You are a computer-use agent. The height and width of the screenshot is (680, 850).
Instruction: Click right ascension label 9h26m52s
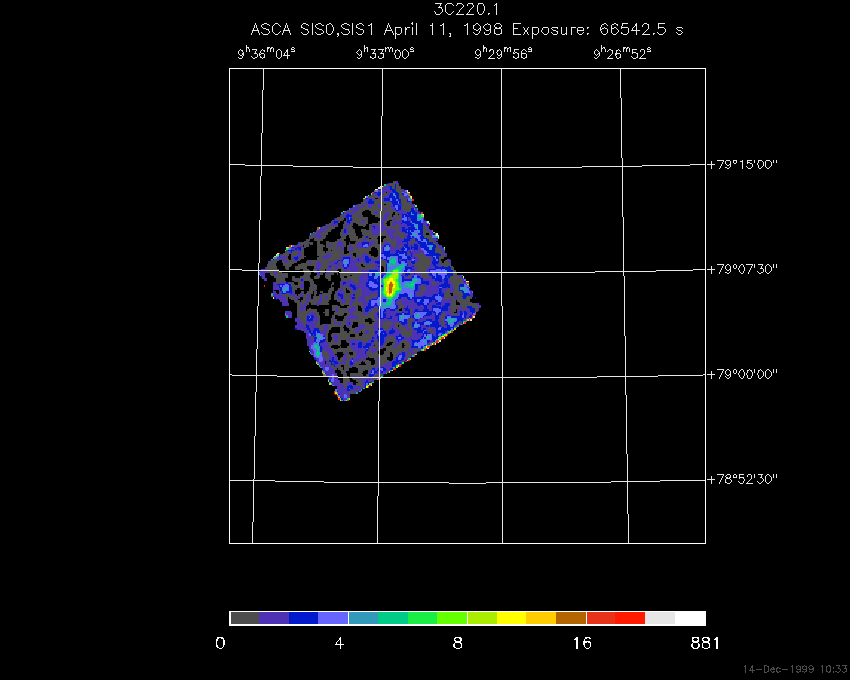[x=622, y=53]
